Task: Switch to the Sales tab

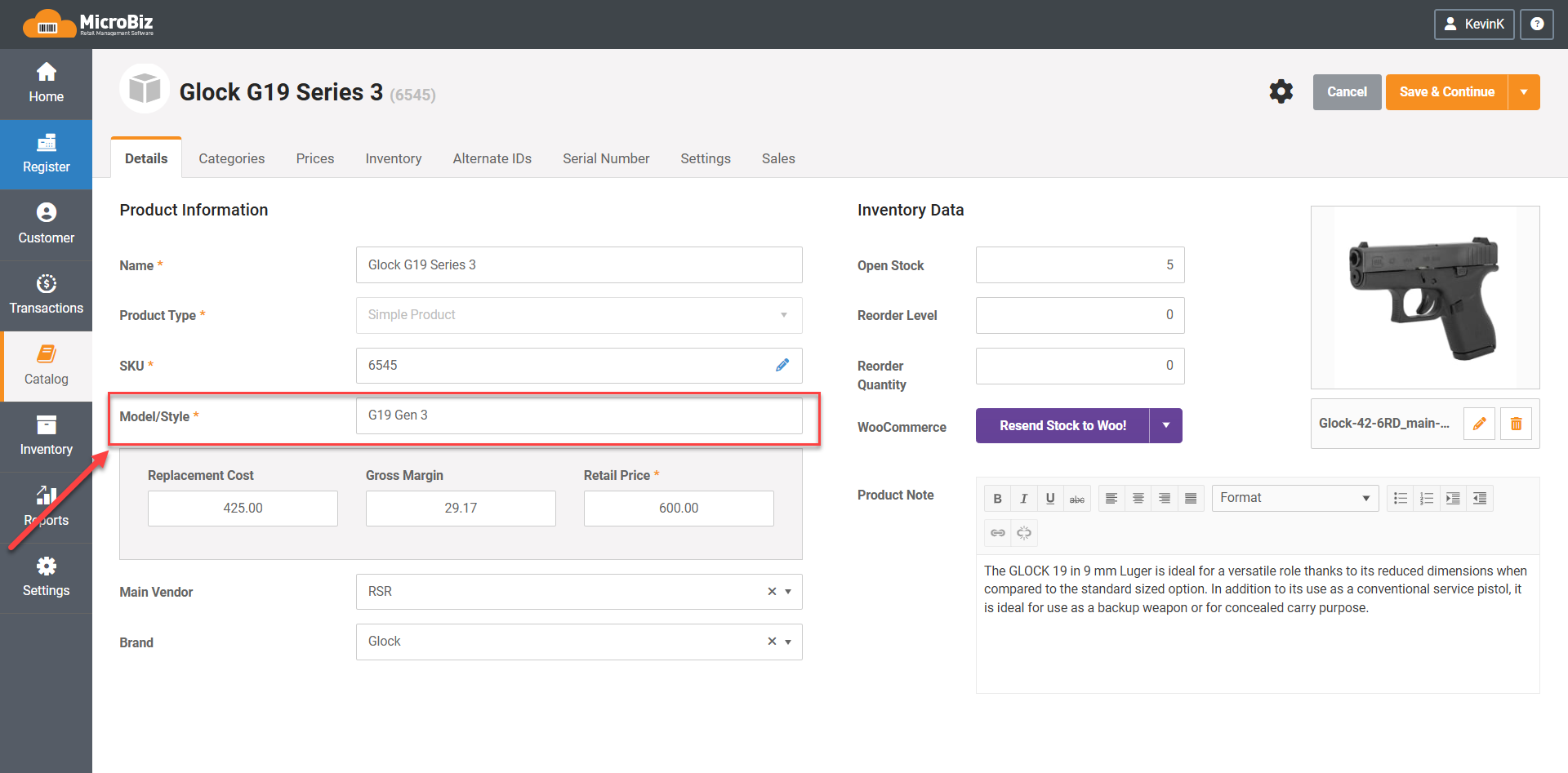Action: (x=778, y=158)
